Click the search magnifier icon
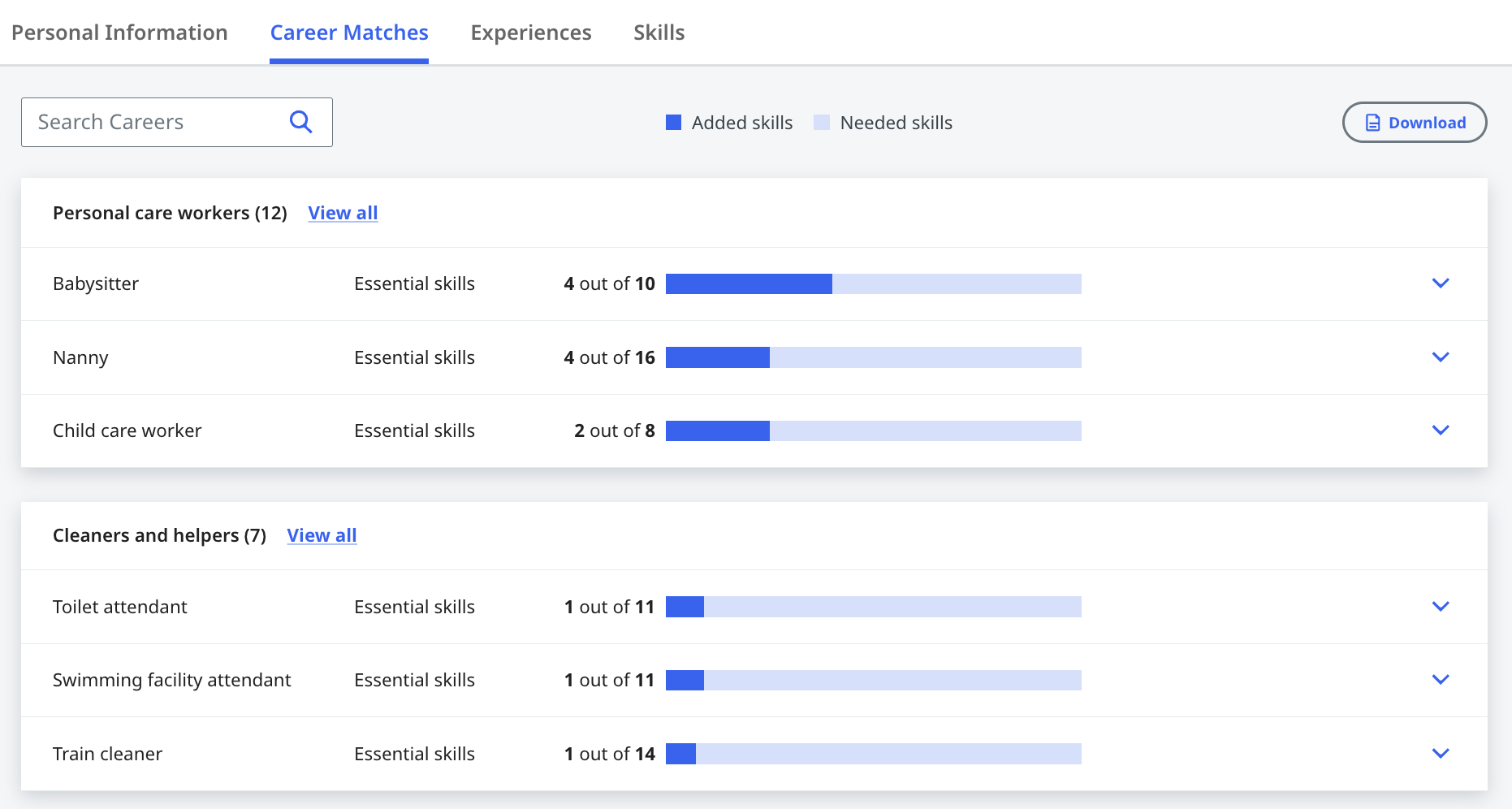 point(300,122)
